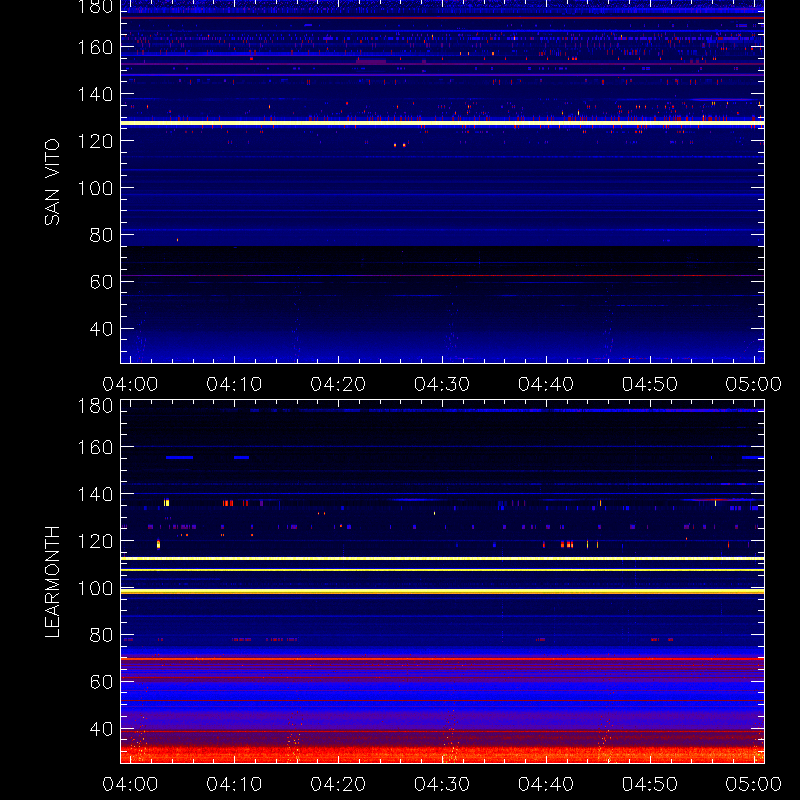
Task: Click 04:40 time label under Learmonth plot
Action: pyautogui.click(x=546, y=784)
